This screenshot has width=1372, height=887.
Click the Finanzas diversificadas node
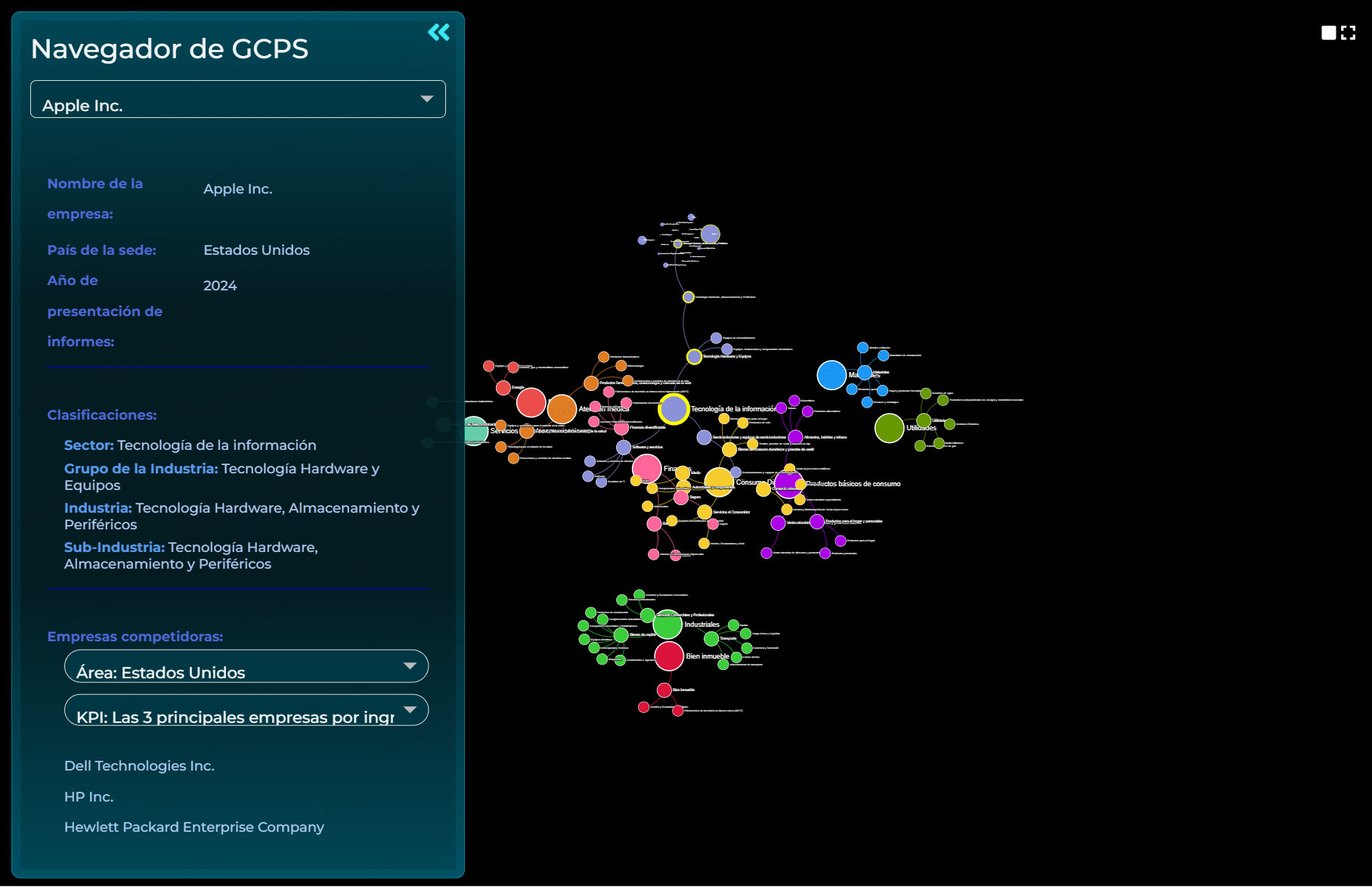coord(621,428)
